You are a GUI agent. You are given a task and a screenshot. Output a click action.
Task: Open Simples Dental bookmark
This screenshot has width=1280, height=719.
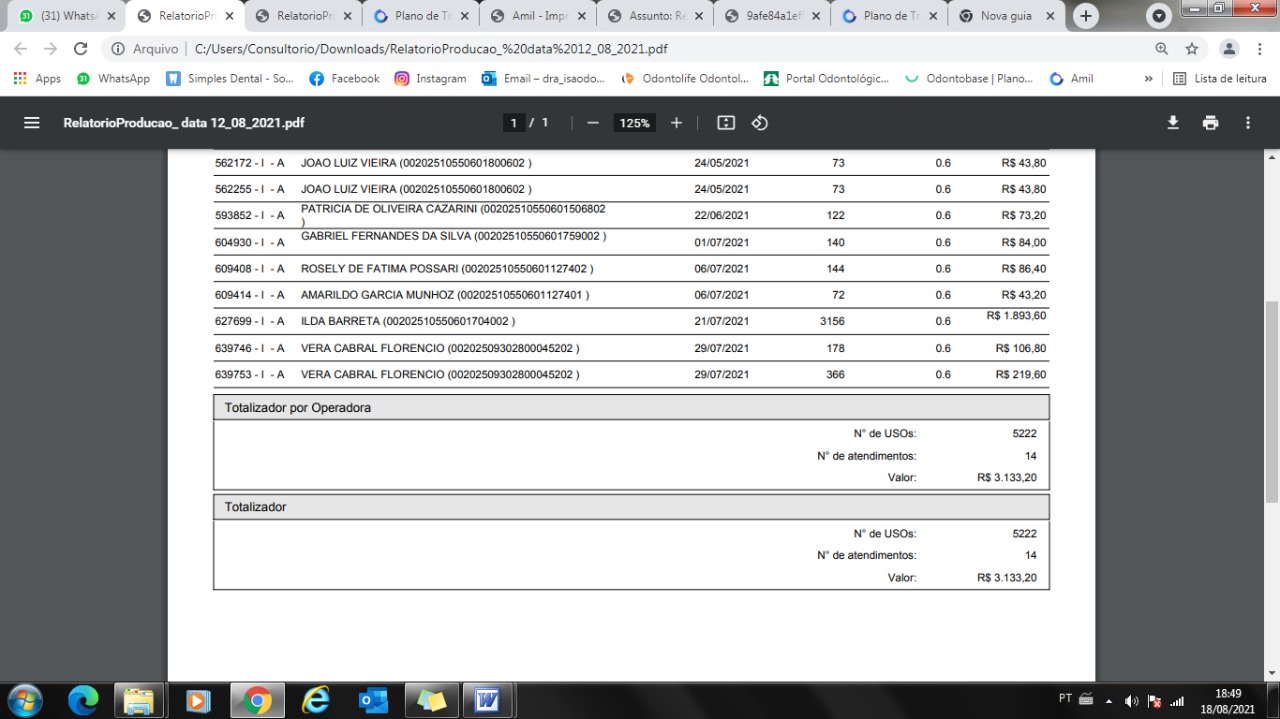229,78
